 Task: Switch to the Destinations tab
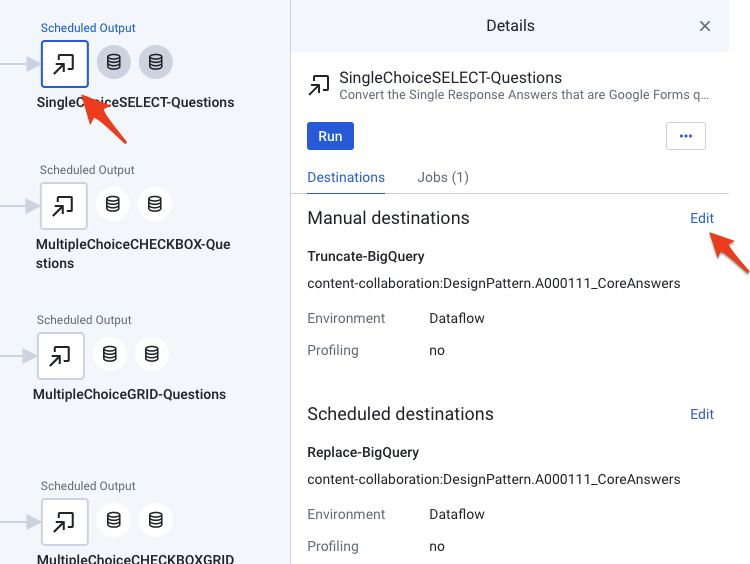tap(346, 177)
